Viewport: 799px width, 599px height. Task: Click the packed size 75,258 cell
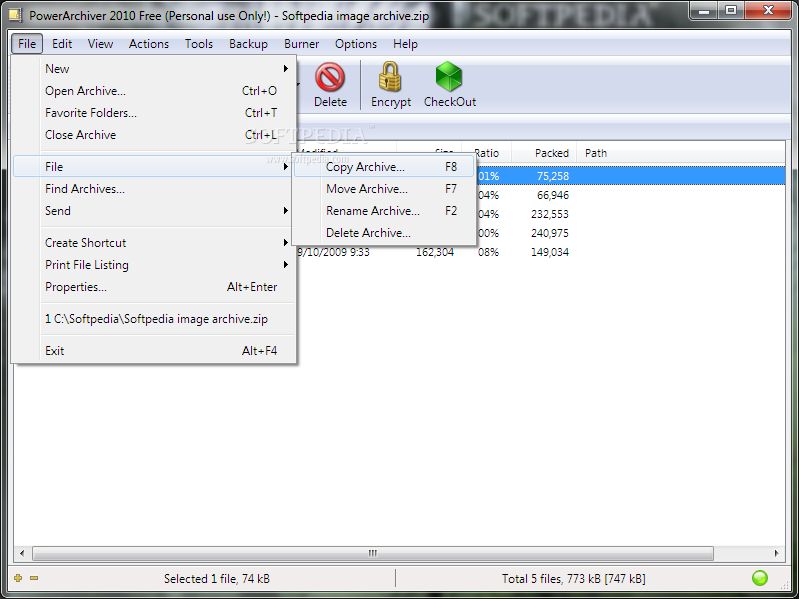coord(552,176)
